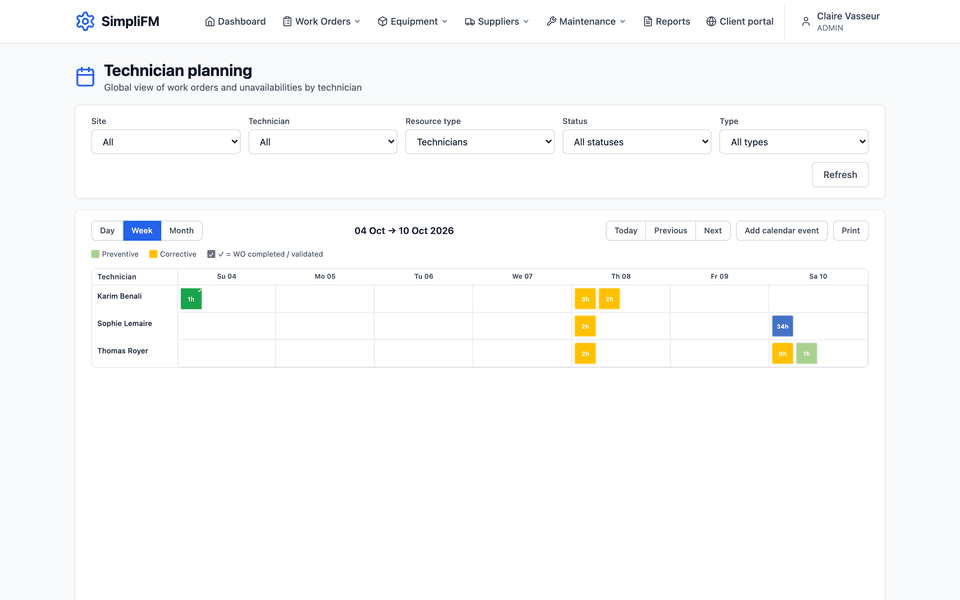Open the Equipment menu
The width and height of the screenshot is (960, 600).
(413, 21)
